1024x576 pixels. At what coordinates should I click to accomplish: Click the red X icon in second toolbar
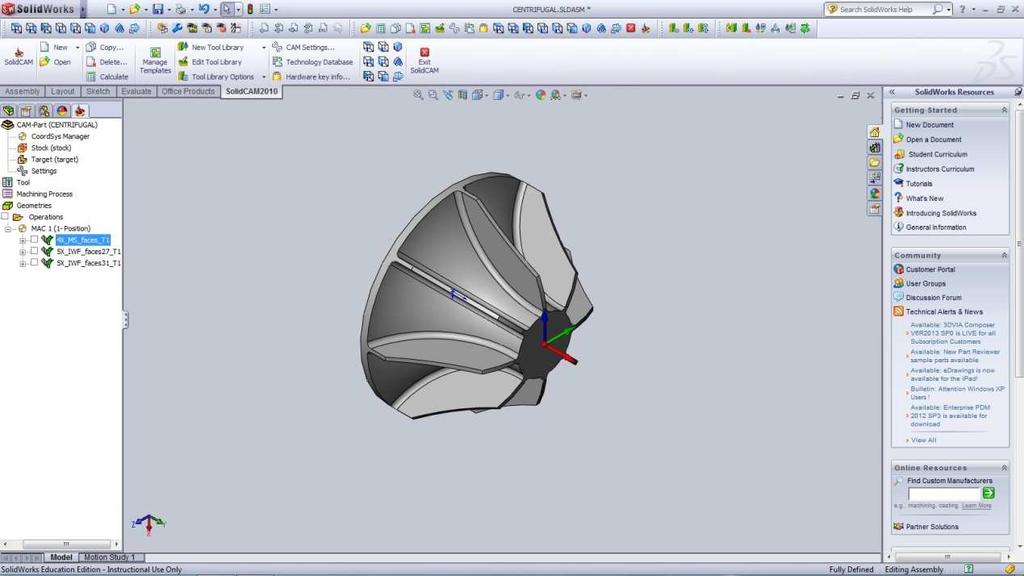coord(631,28)
